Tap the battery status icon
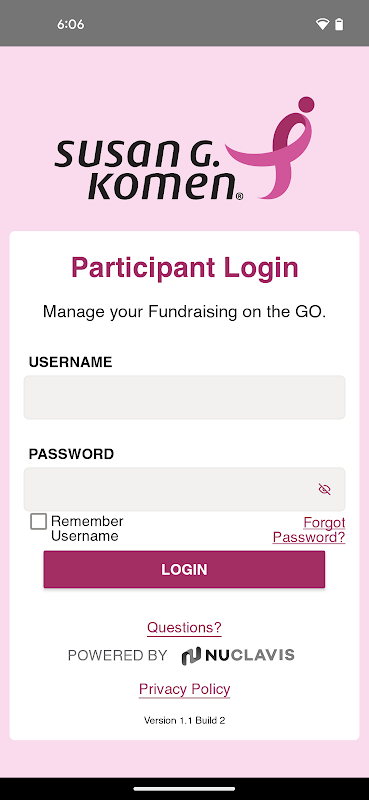Screen dimensions: 369x800 (x=339, y=24)
